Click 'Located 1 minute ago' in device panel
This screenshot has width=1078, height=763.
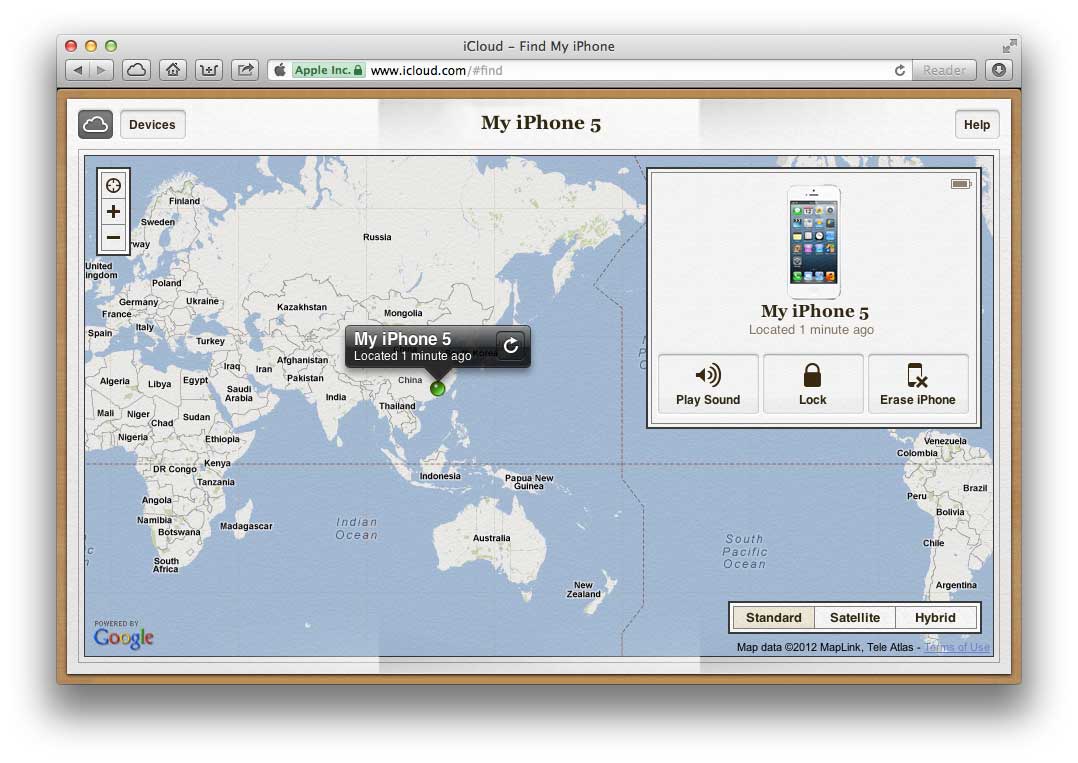(811, 330)
